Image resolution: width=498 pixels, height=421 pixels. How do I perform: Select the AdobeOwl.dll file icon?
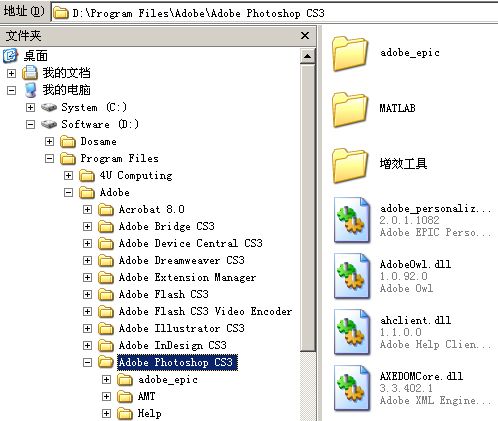(352, 276)
